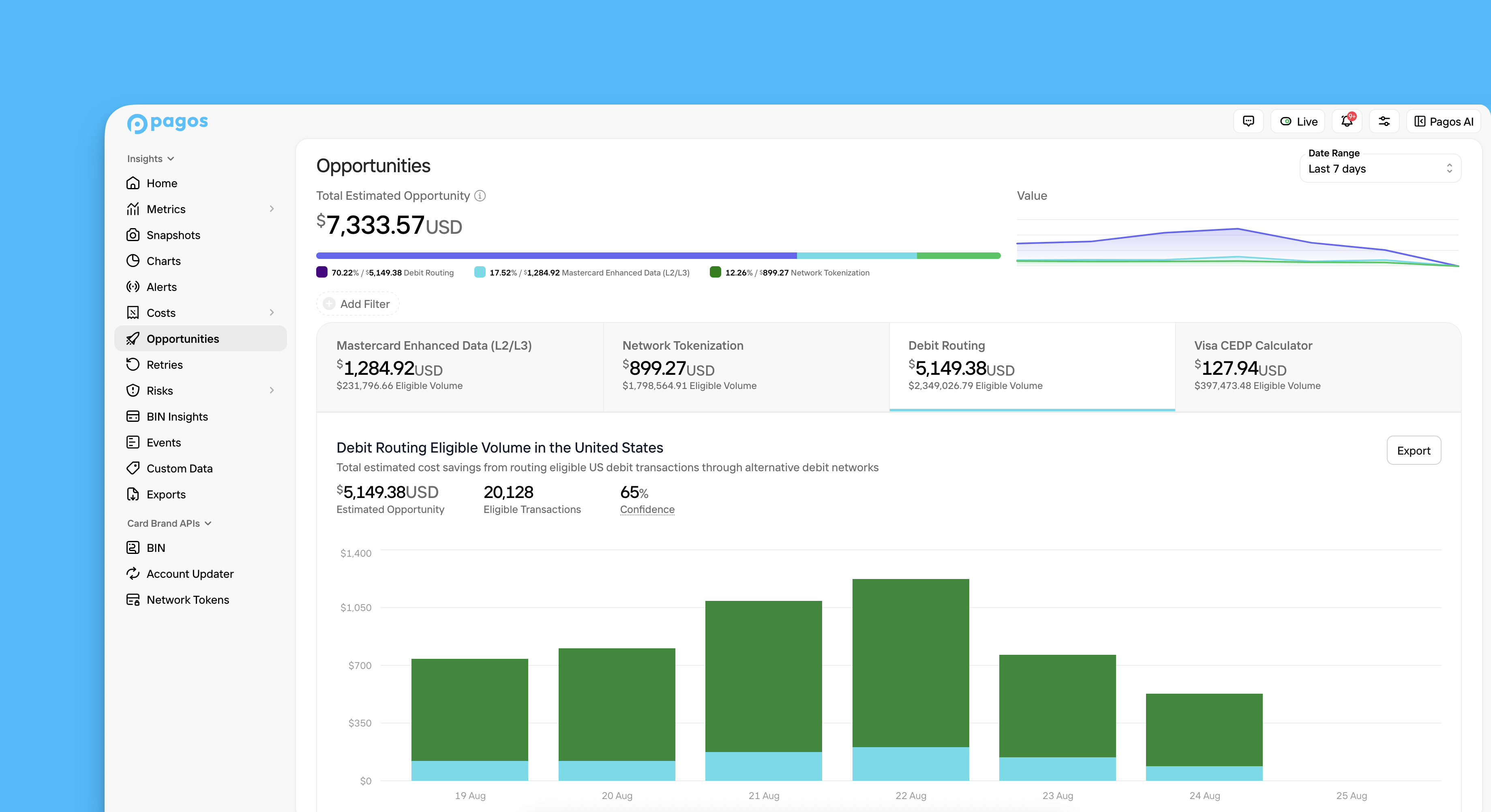Click the Custom Data tag icon

pos(133,468)
